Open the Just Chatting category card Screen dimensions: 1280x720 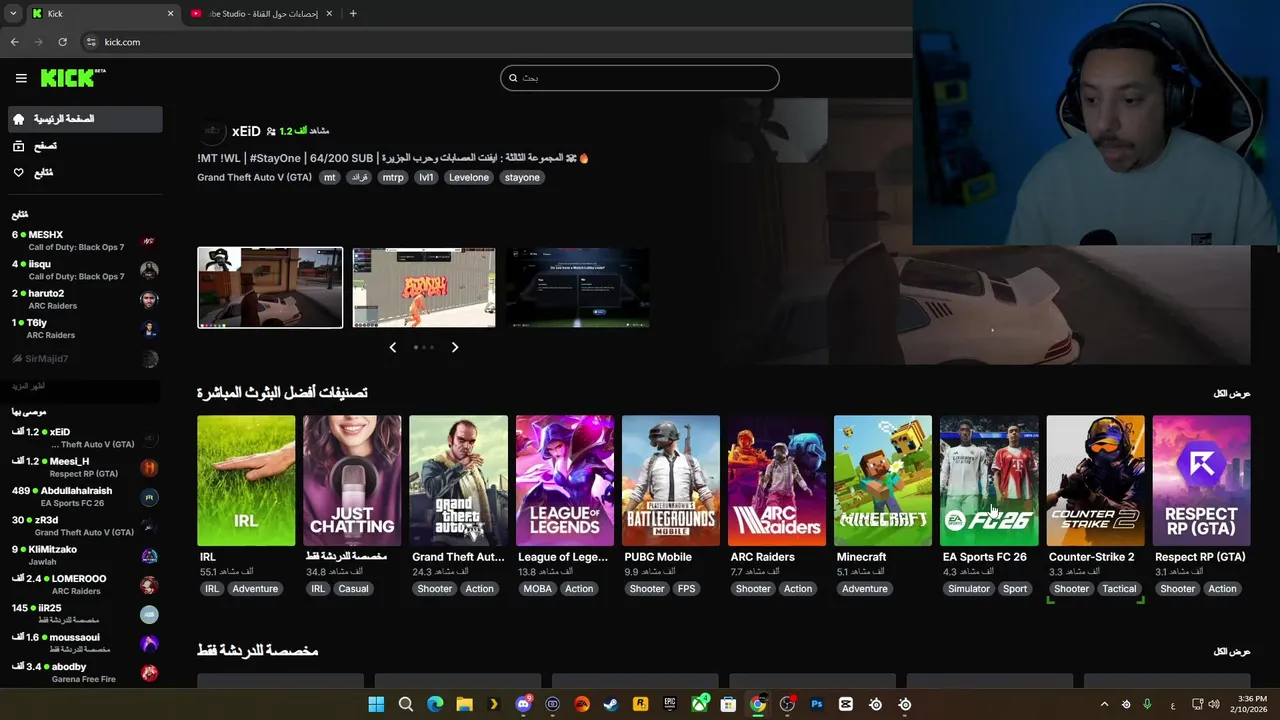[352, 480]
